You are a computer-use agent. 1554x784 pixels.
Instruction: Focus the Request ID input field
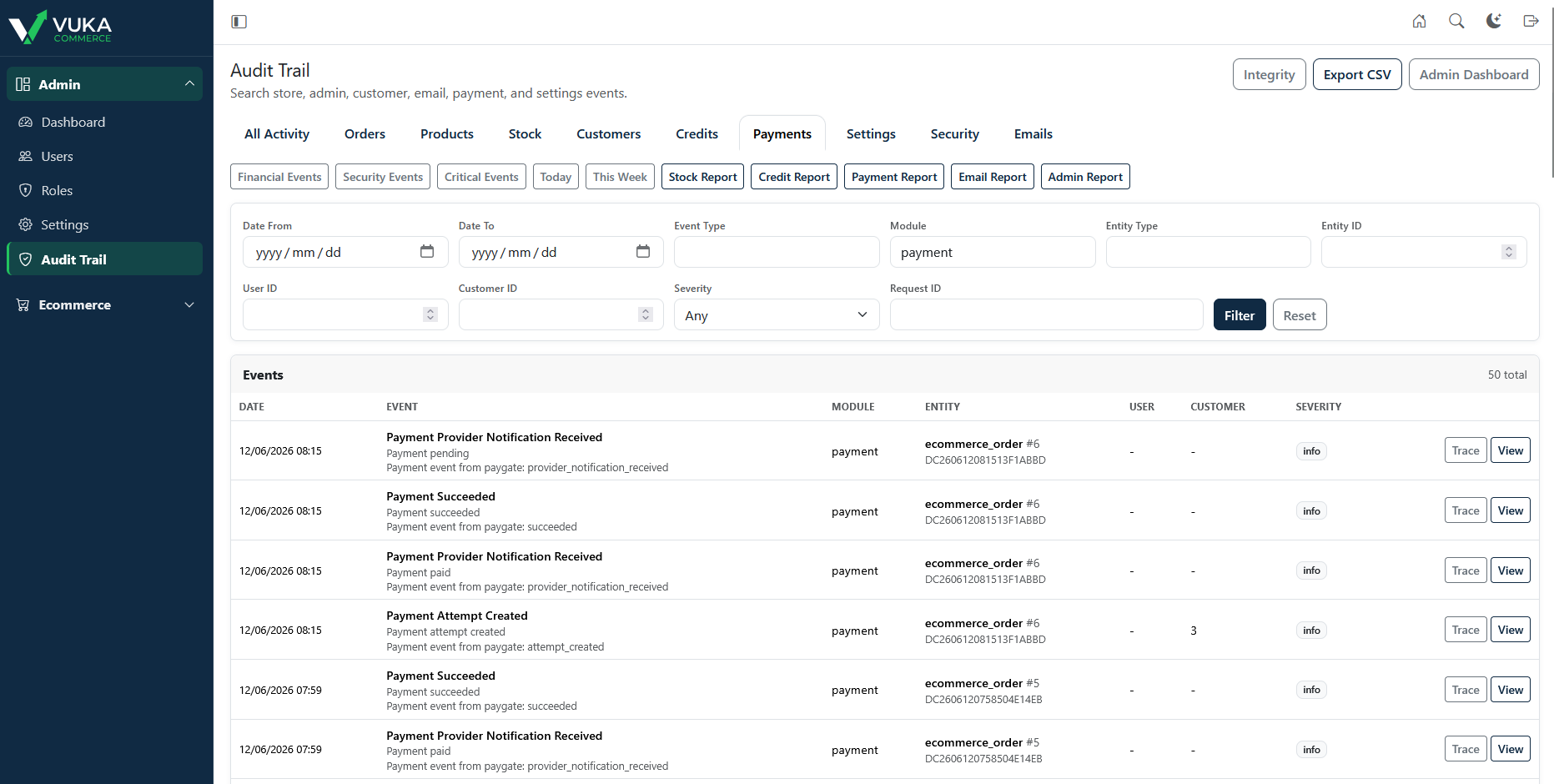point(1046,314)
